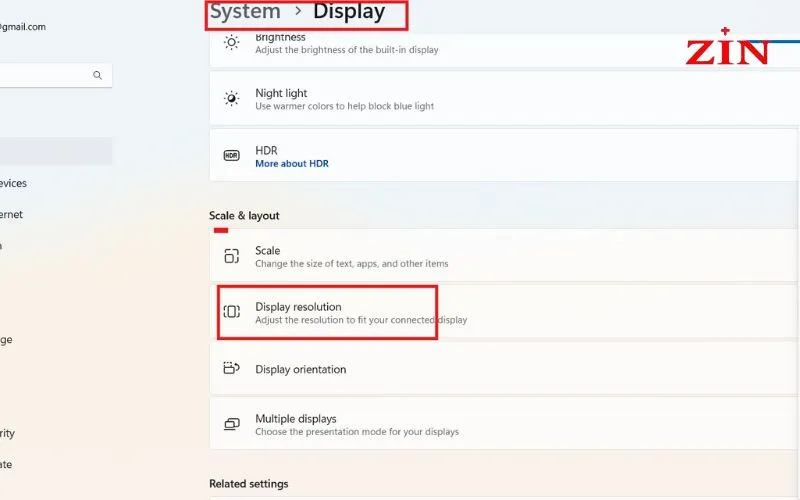Open the sidebar item ending in "ernet"
Screen dimensions: 800x500
pyautogui.click(x=12, y=214)
